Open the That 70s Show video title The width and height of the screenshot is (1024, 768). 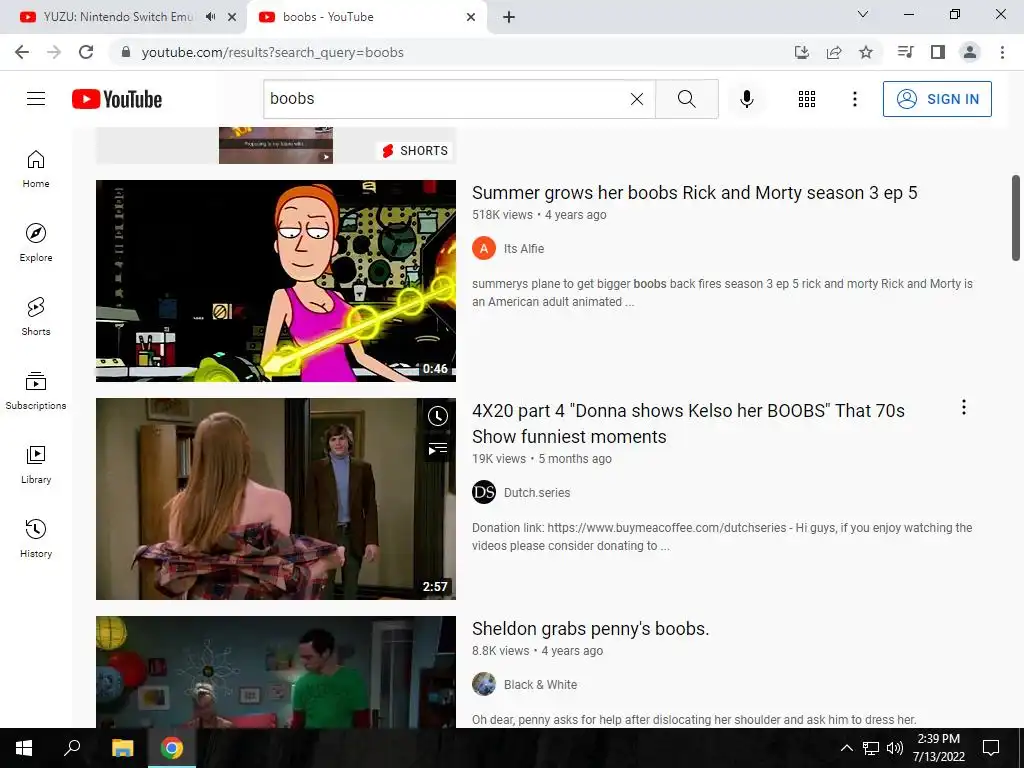[688, 423]
